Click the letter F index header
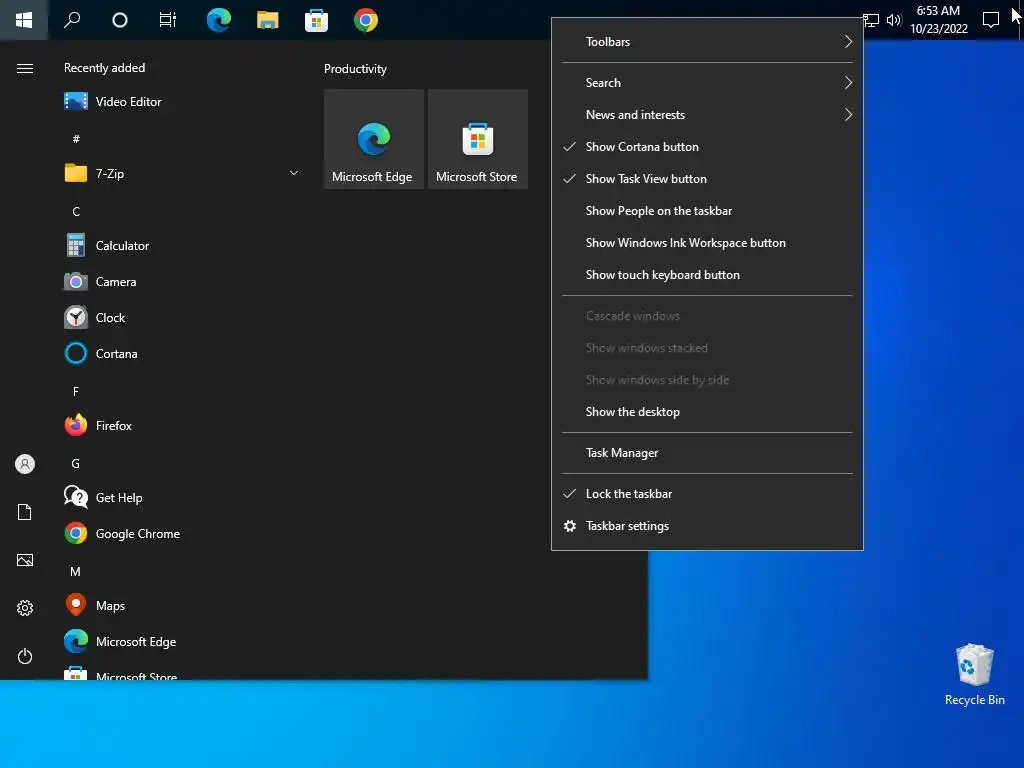1024x768 pixels. 76,392
